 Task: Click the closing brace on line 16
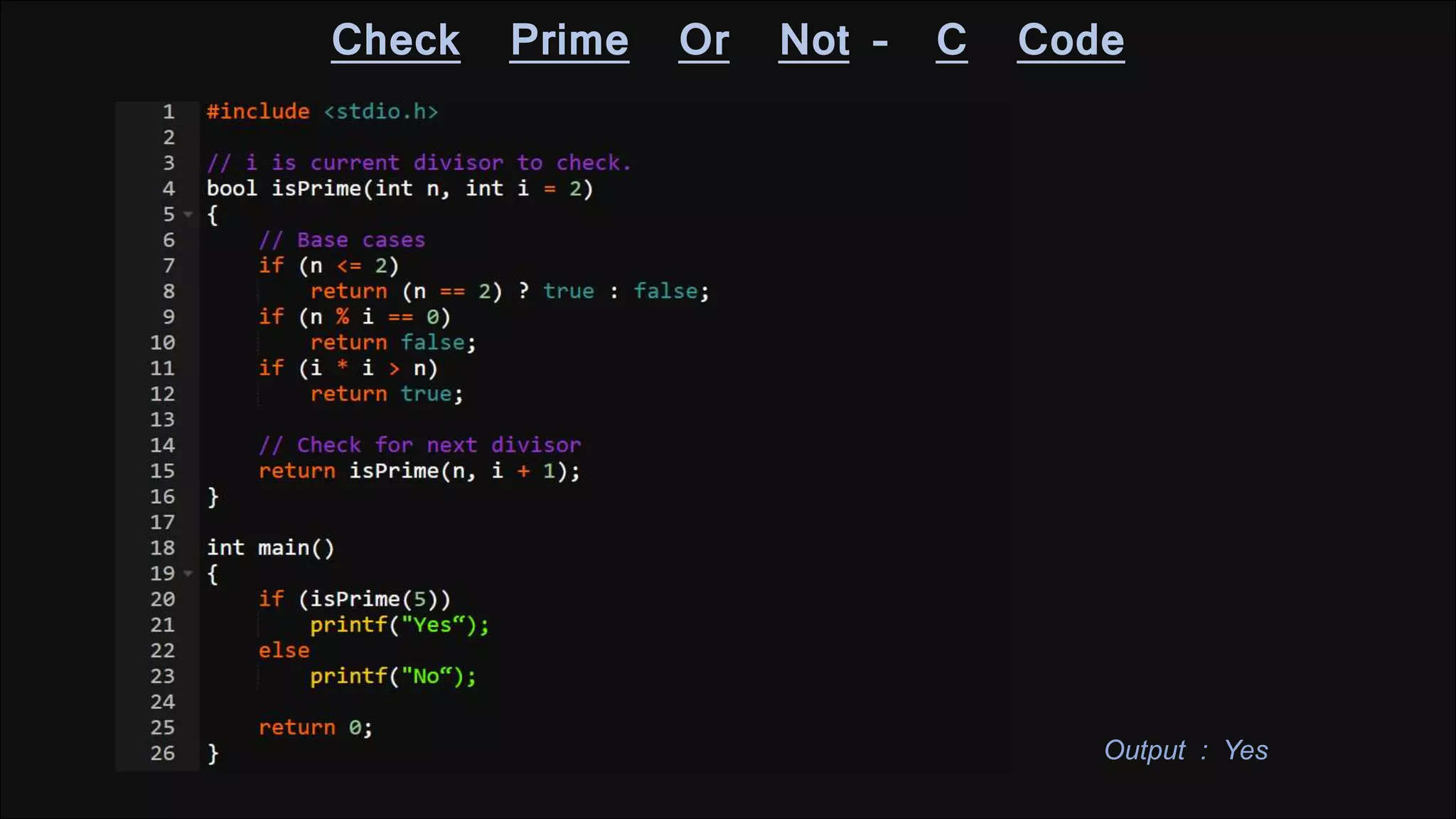(213, 497)
